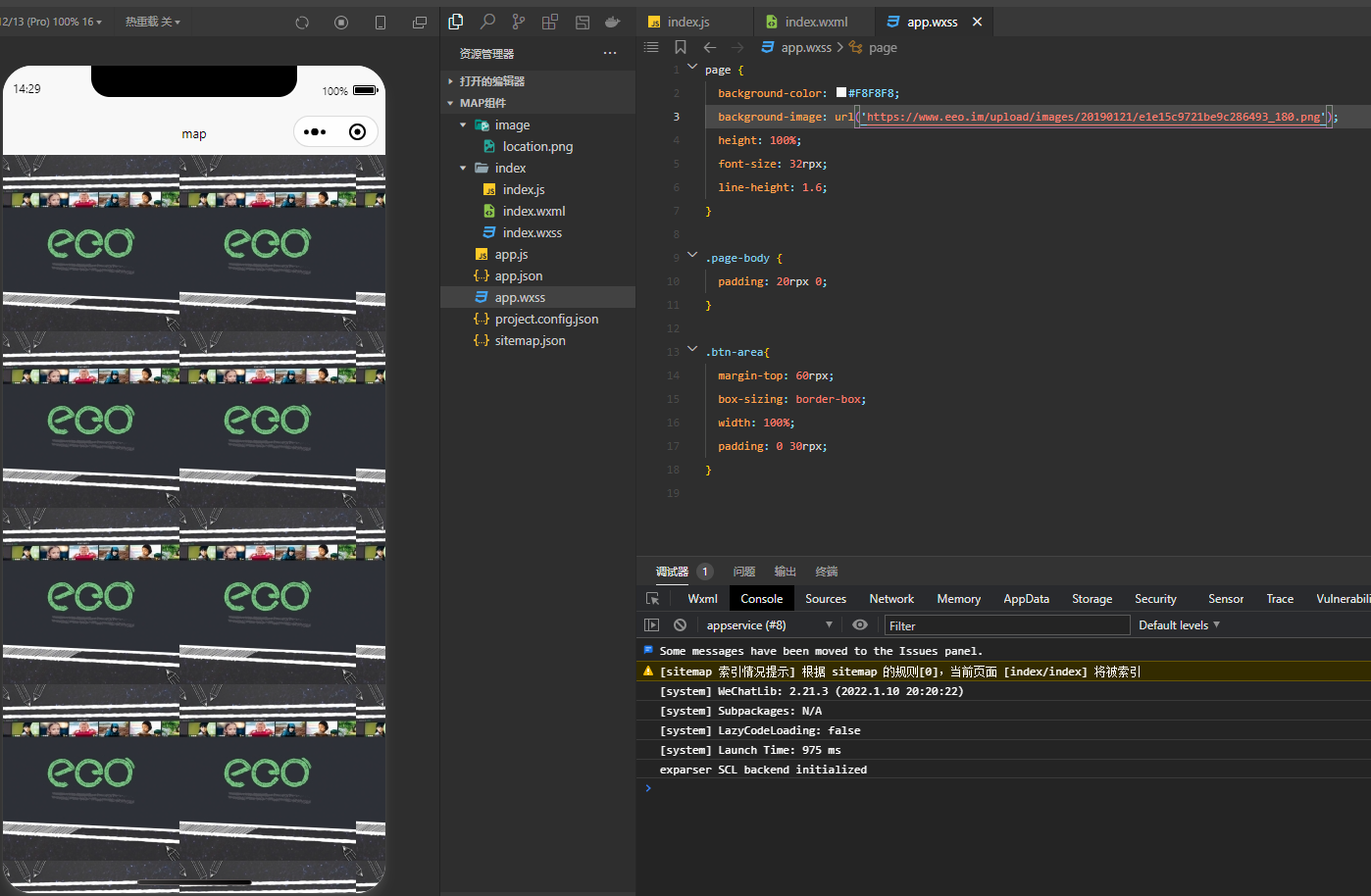Click the phone device icon in simulator toolbar

click(381, 22)
